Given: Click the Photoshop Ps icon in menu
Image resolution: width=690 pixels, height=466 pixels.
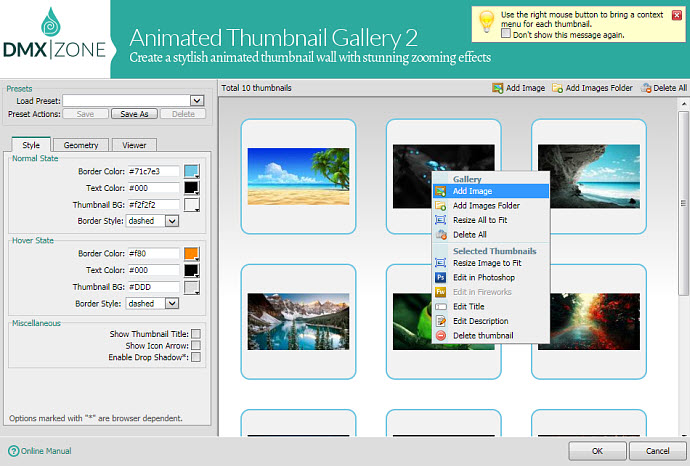Looking at the screenshot, I should tap(440, 277).
